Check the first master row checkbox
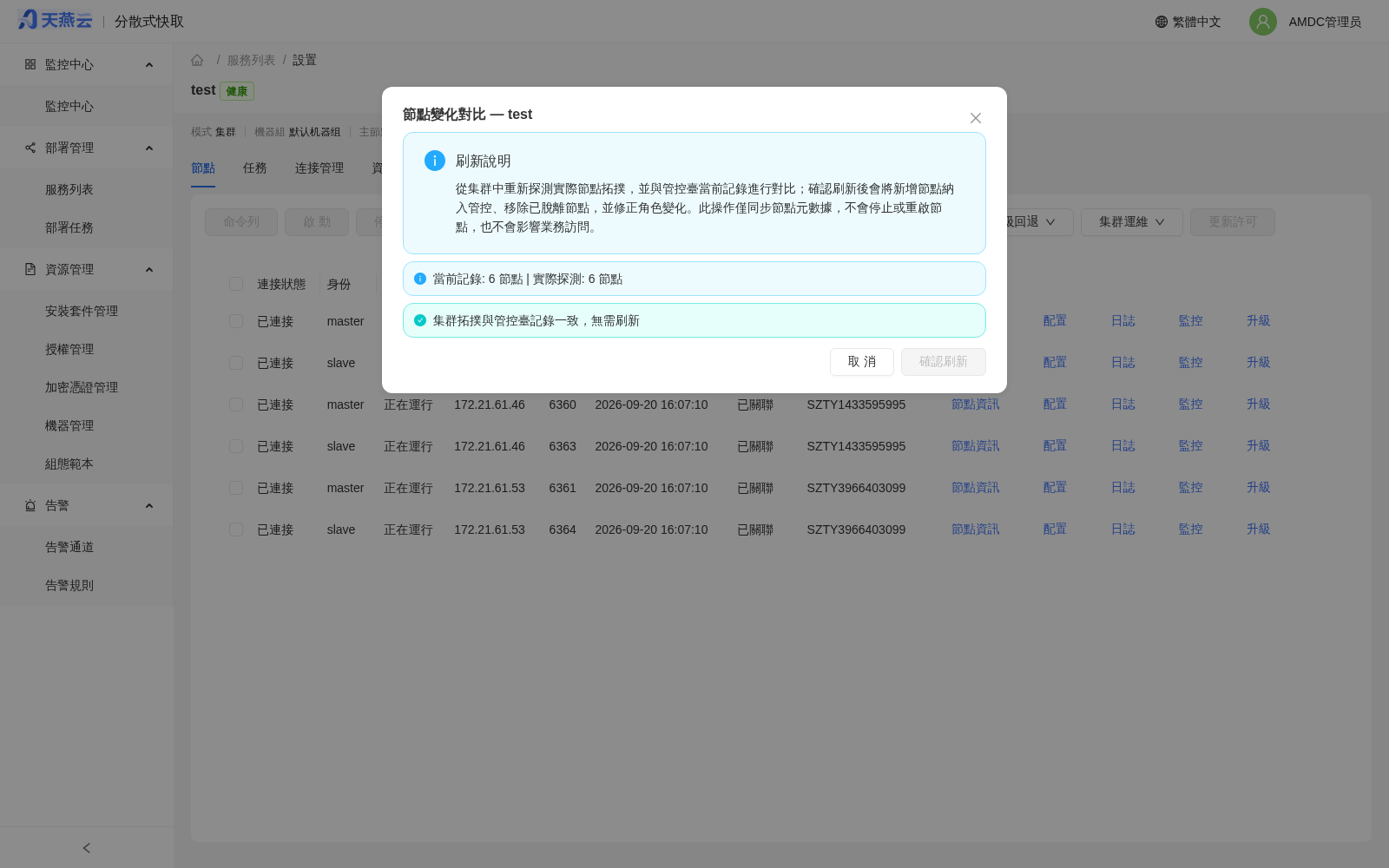The image size is (1389, 868). point(236,321)
